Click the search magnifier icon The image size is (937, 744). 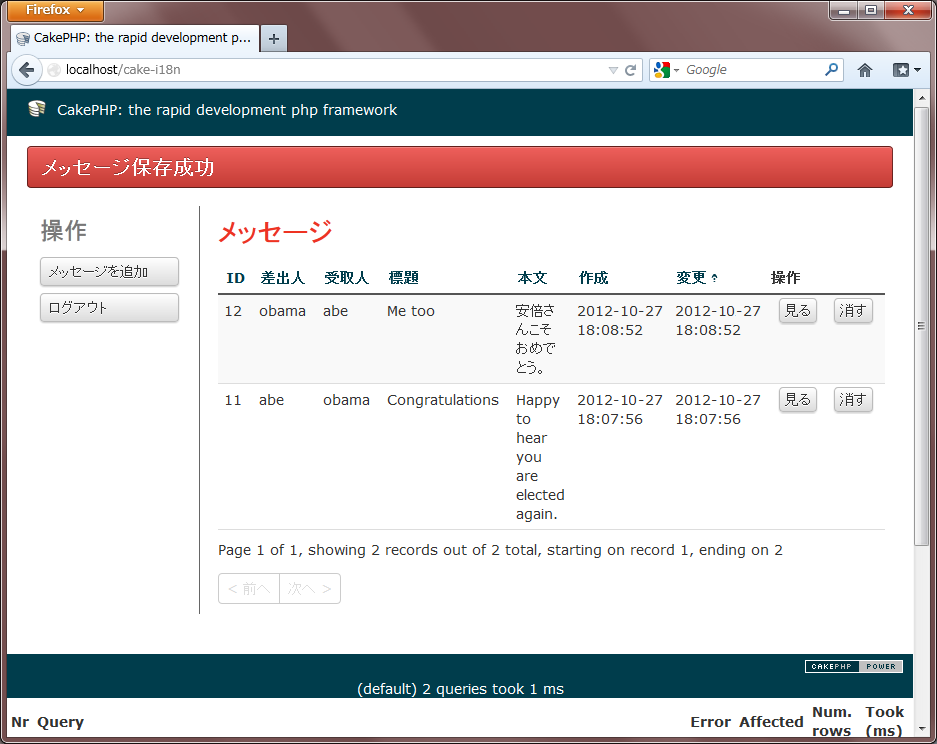point(831,70)
